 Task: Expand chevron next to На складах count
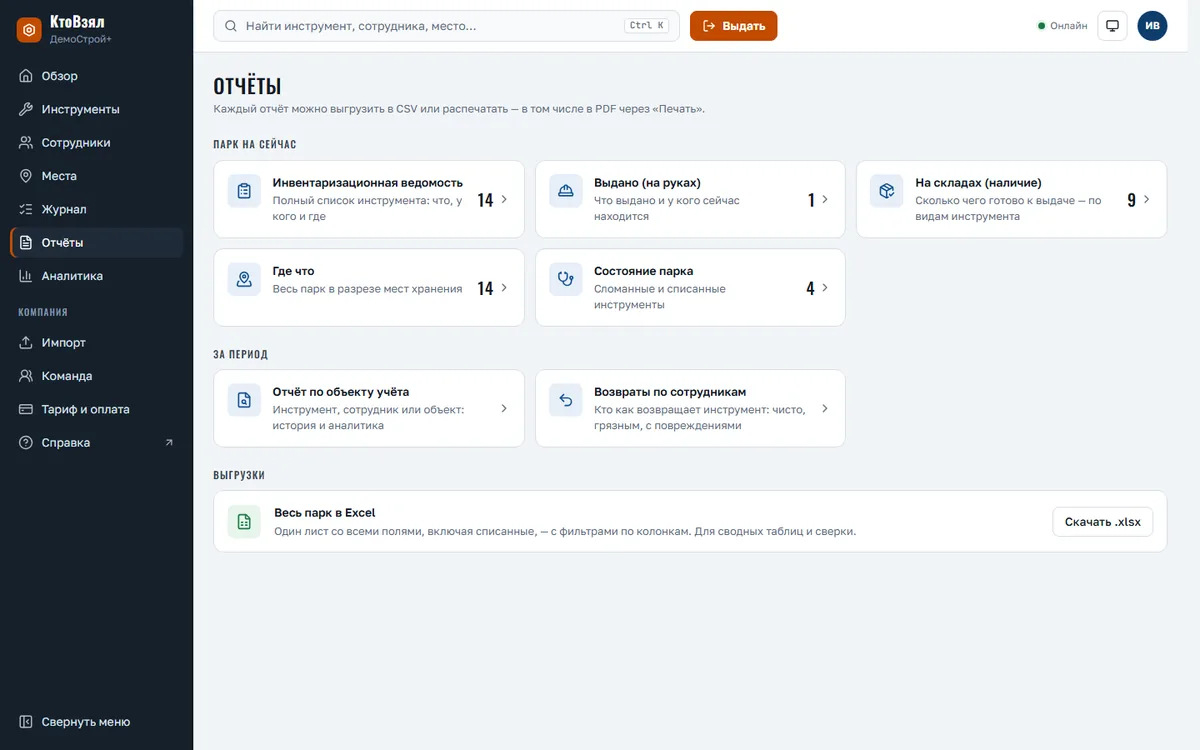[1146, 199]
